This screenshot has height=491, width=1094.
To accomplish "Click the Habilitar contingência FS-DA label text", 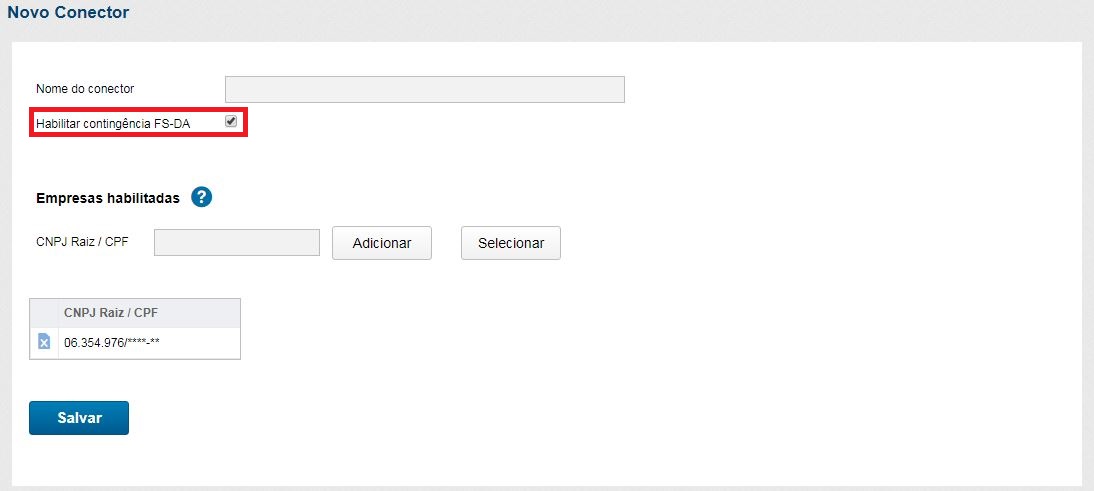I will pyautogui.click(x=112, y=123).
